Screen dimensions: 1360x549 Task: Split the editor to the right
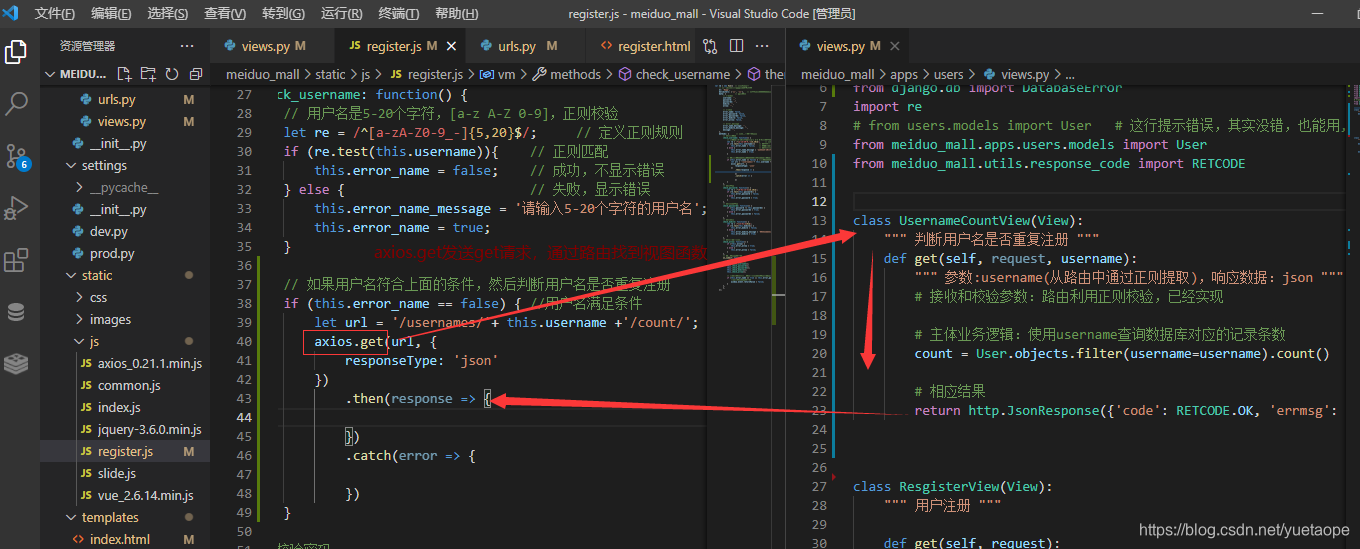(736, 46)
